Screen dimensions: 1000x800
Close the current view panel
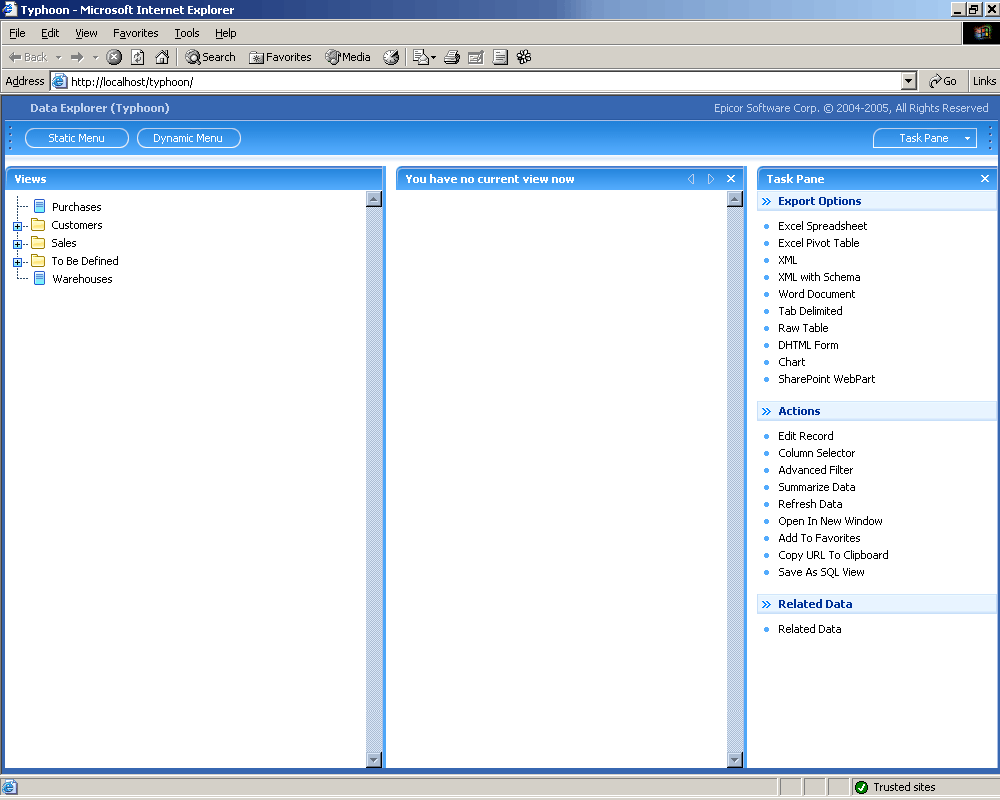click(731, 179)
